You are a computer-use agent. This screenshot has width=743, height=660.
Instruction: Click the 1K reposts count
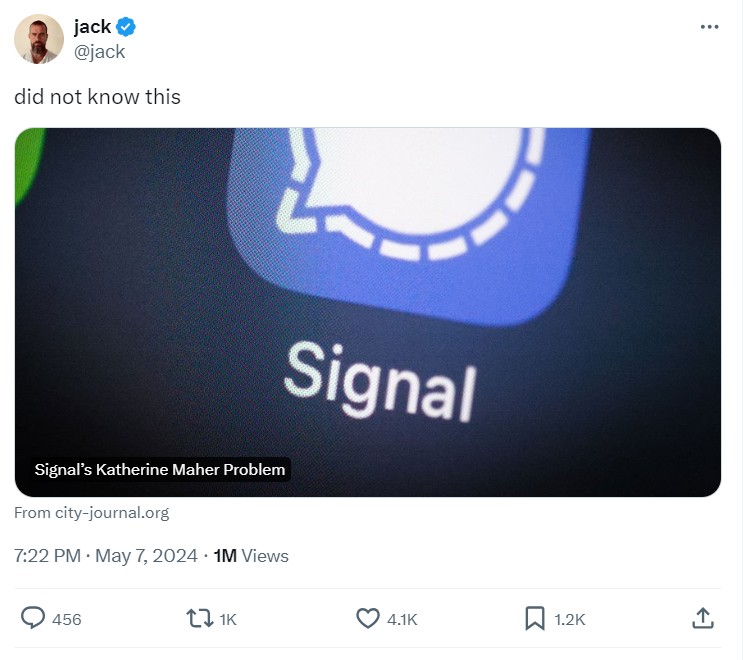(x=227, y=620)
